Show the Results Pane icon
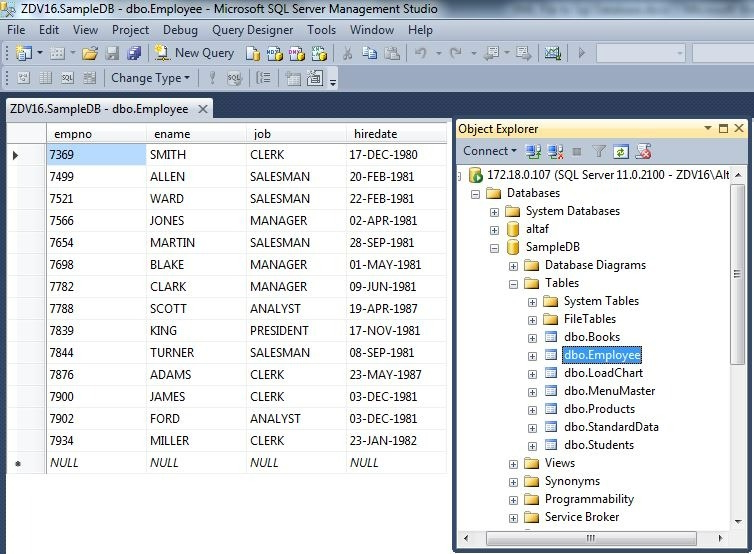The height and width of the screenshot is (554, 754). click(x=89, y=78)
